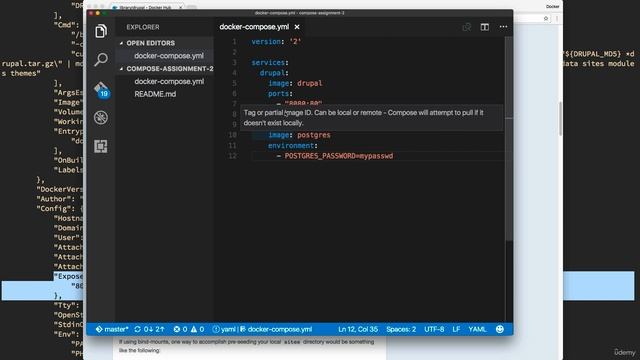Viewport: 640px width, 360px height.
Task: Click the split editor icon
Action: point(484,27)
